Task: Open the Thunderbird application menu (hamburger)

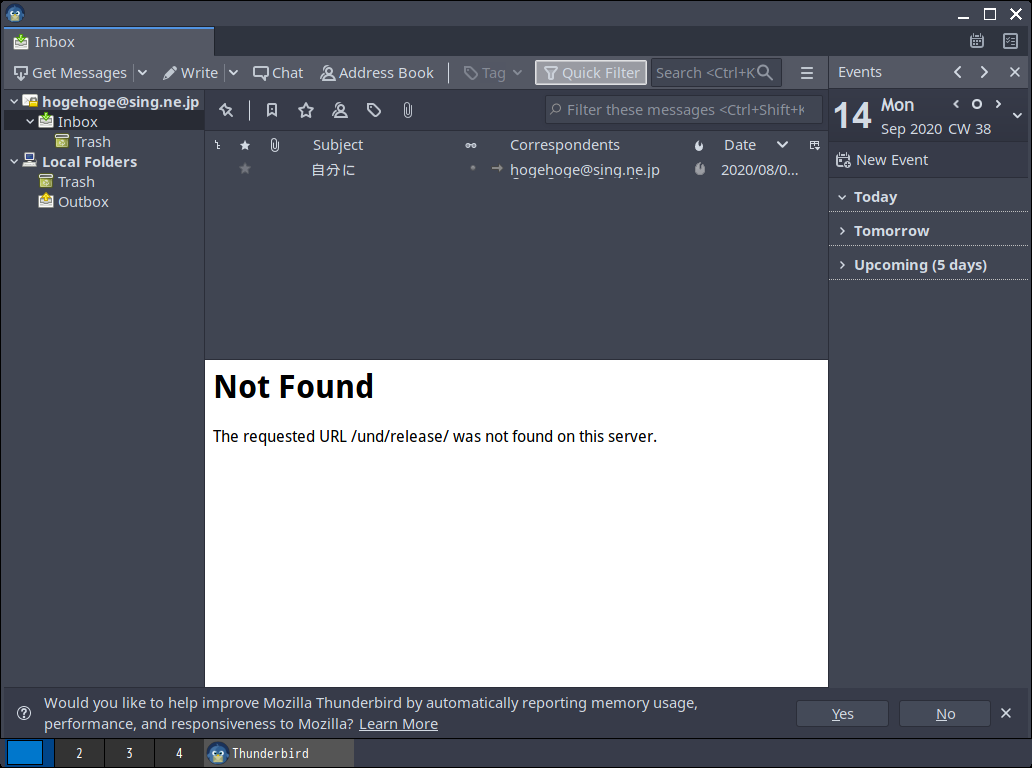Action: 807,72
